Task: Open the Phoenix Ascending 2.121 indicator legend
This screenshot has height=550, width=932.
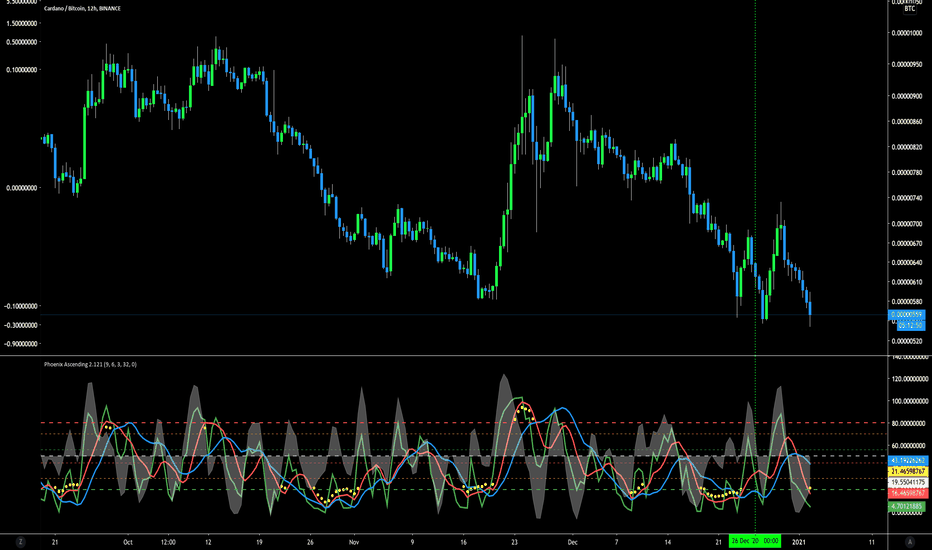Action: click(x=90, y=364)
